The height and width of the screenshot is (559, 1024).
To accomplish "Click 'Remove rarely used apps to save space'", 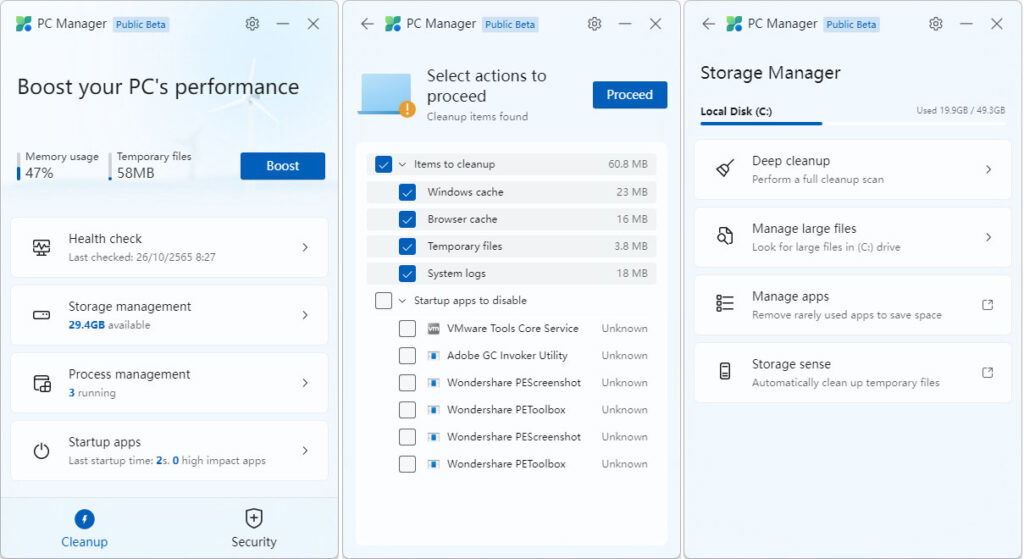I will pos(846,315).
